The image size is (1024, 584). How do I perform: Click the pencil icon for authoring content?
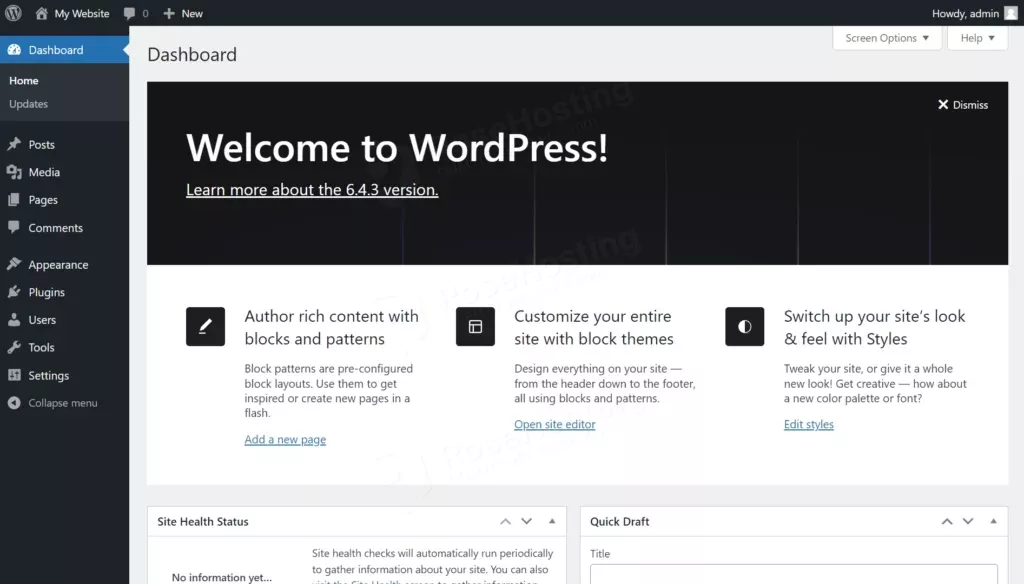[205, 327]
